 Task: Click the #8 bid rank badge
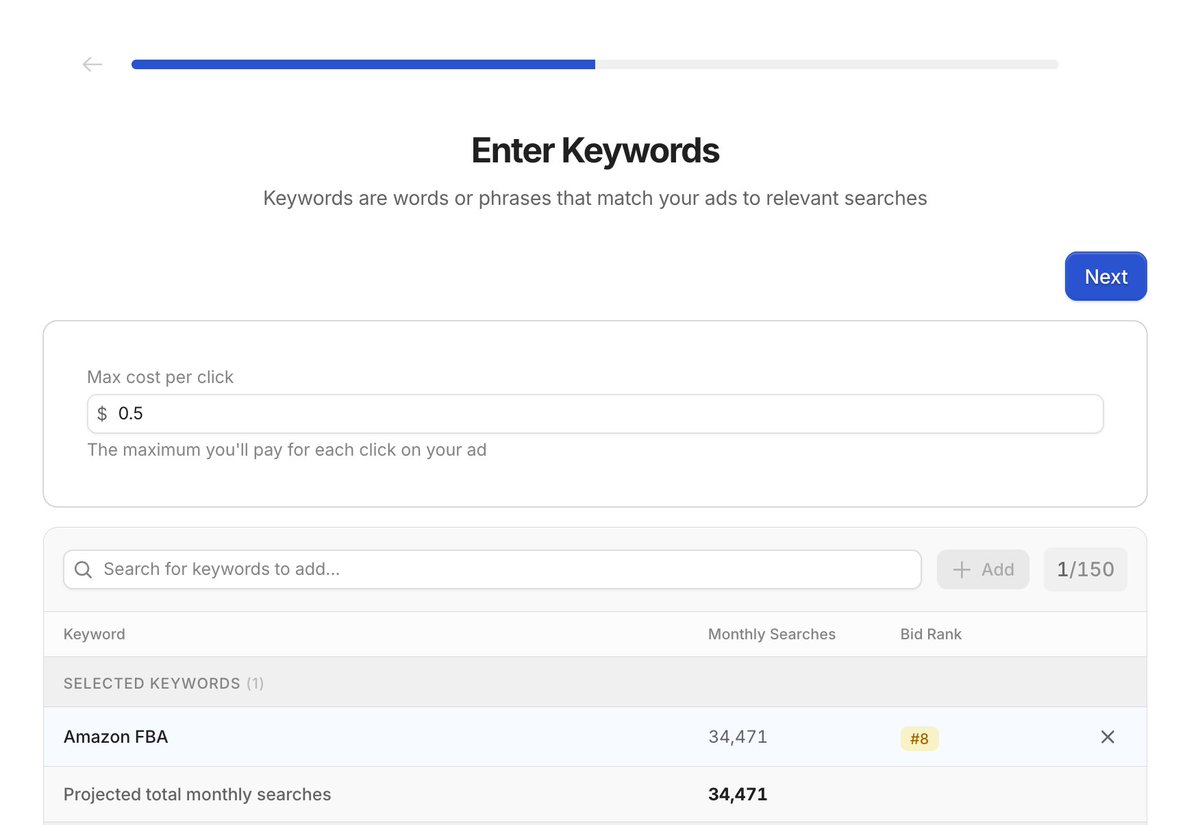pyautogui.click(x=919, y=739)
